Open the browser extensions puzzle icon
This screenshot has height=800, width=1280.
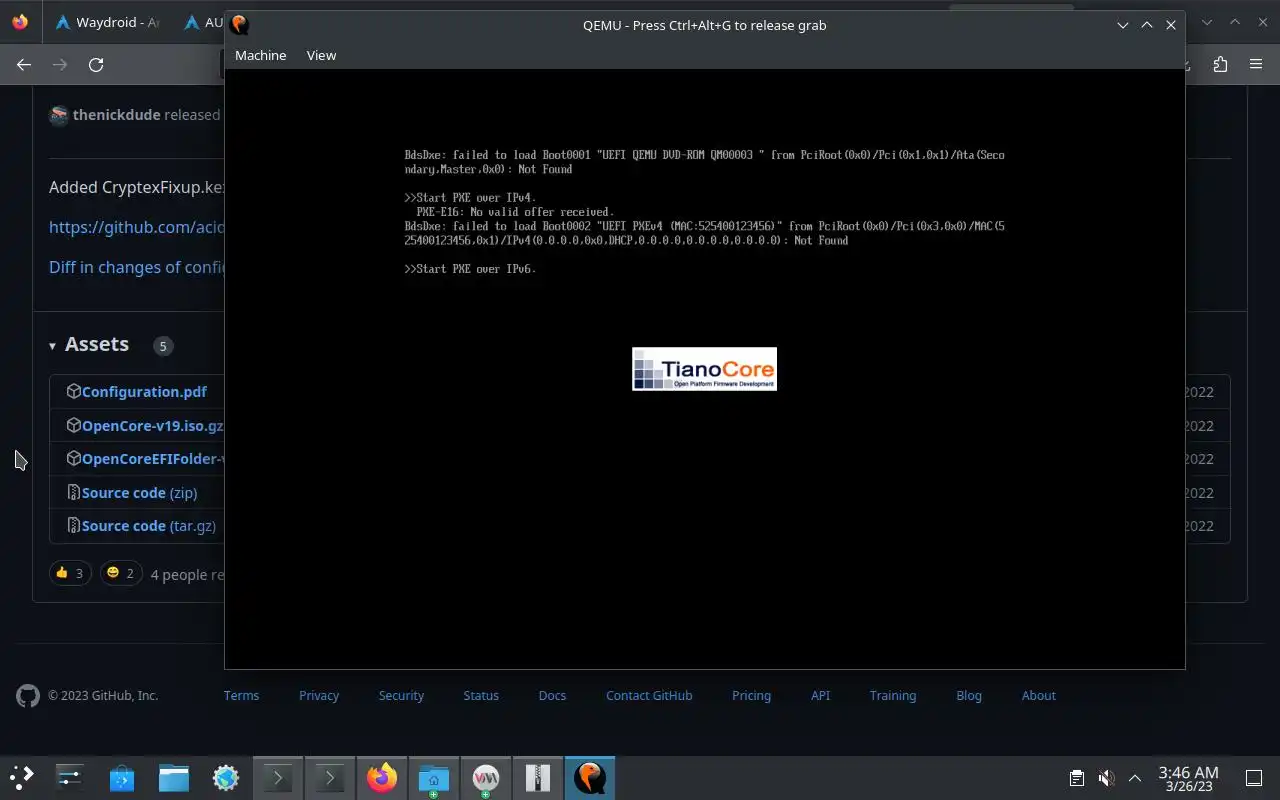click(x=1220, y=64)
